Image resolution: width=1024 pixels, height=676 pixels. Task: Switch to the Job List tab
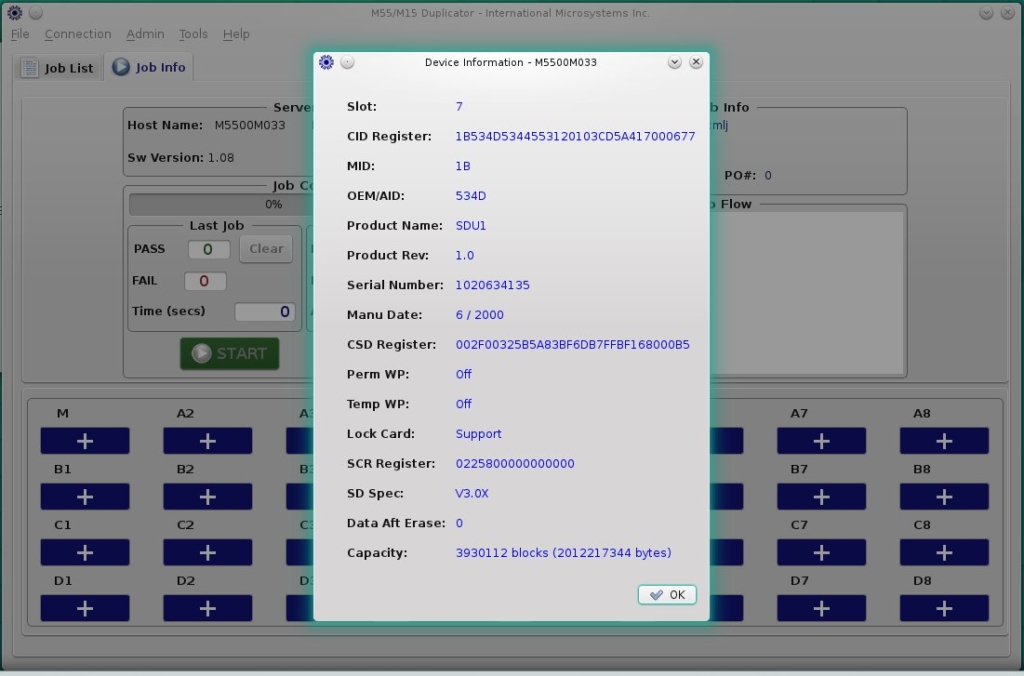coord(58,67)
